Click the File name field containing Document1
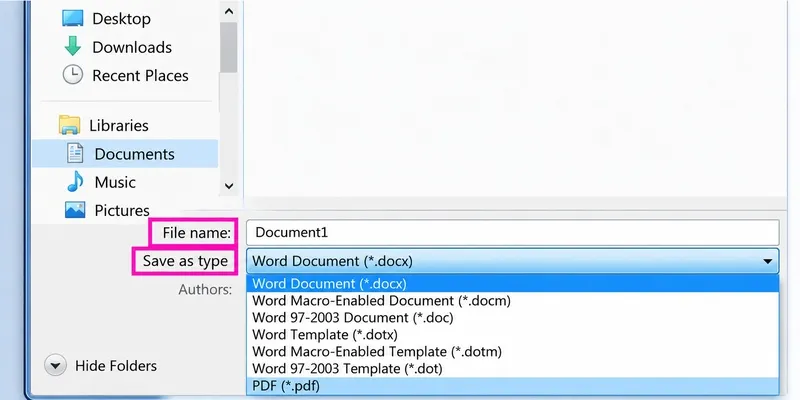 (513, 233)
